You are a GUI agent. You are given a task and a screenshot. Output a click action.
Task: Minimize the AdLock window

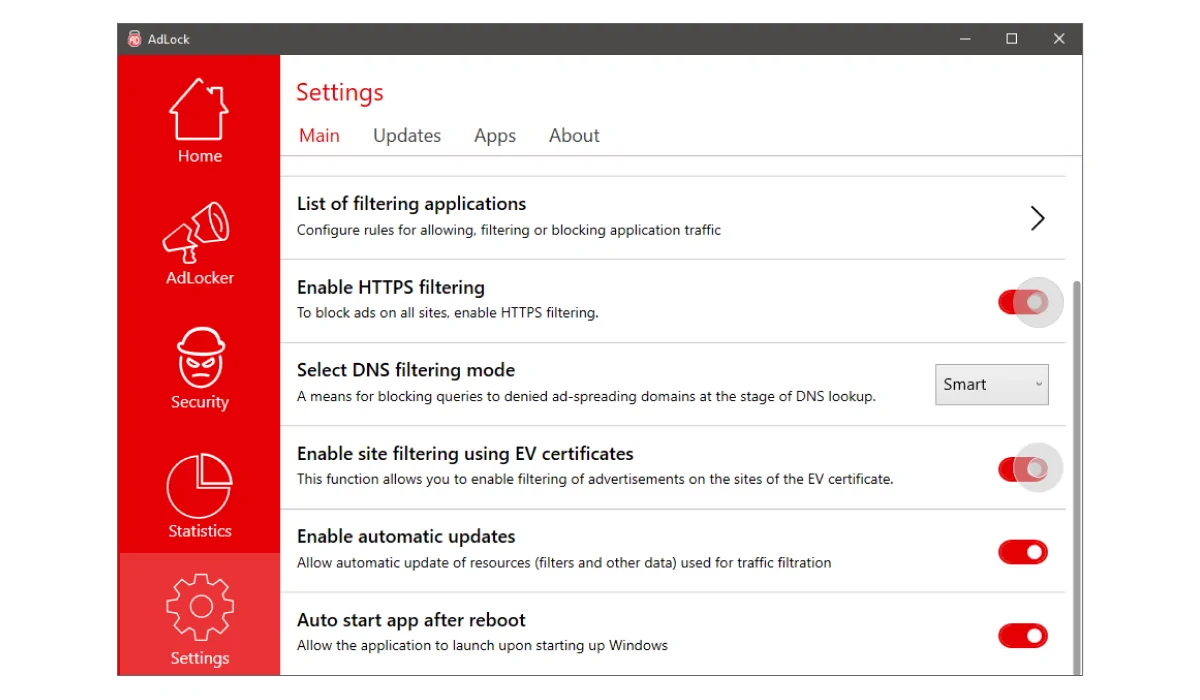(965, 39)
